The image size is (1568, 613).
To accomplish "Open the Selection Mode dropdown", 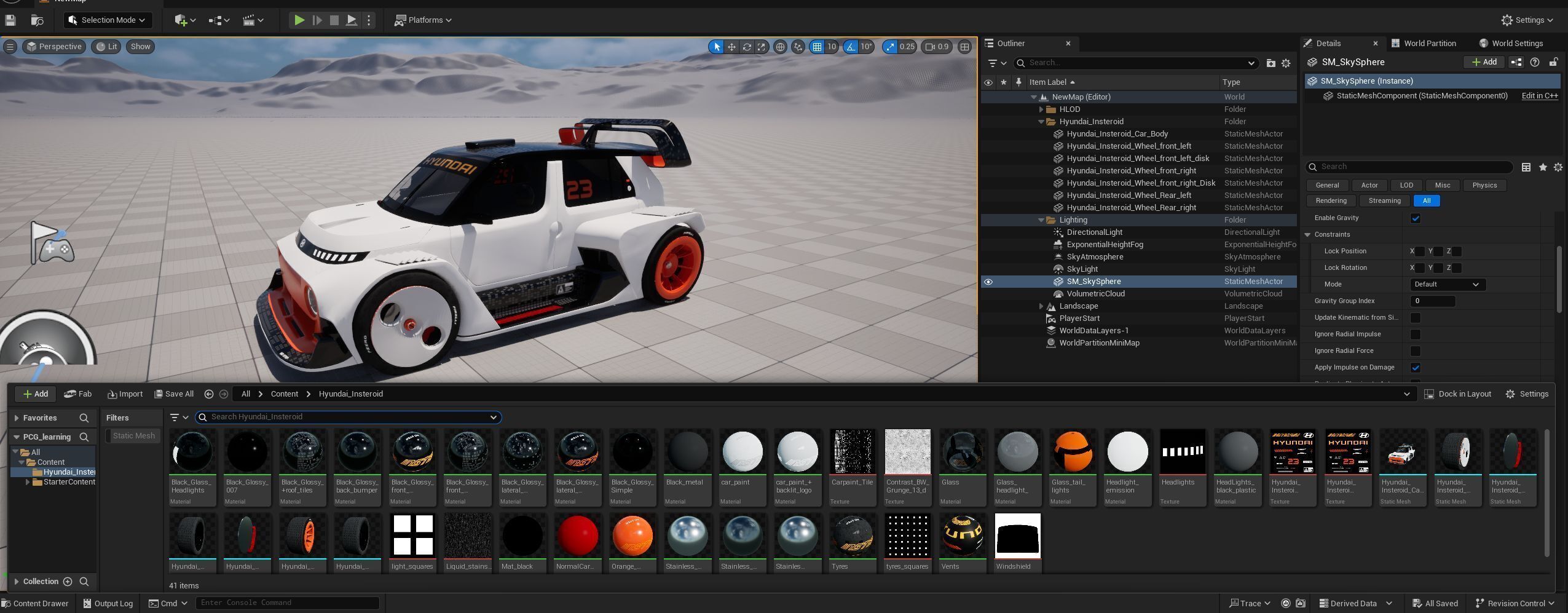I will coord(108,20).
